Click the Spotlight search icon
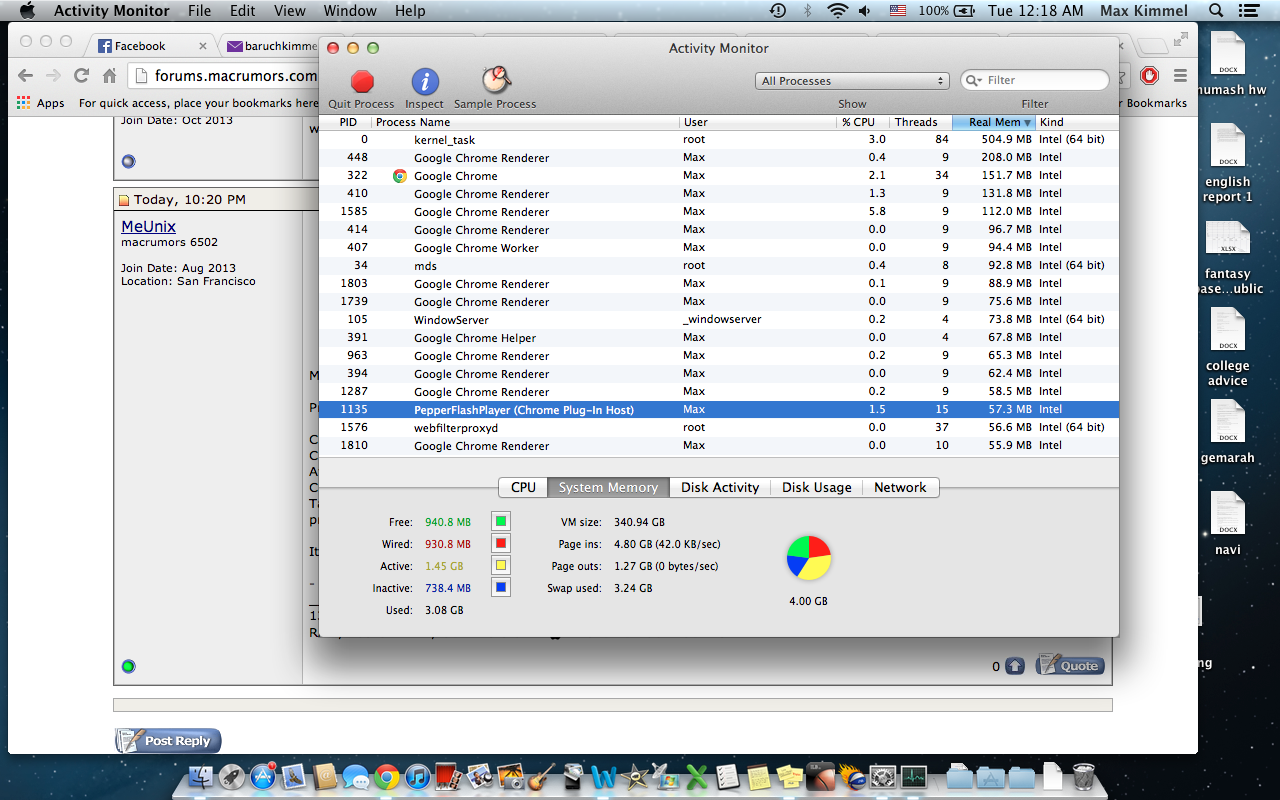Viewport: 1280px width, 800px height. pyautogui.click(x=1216, y=11)
